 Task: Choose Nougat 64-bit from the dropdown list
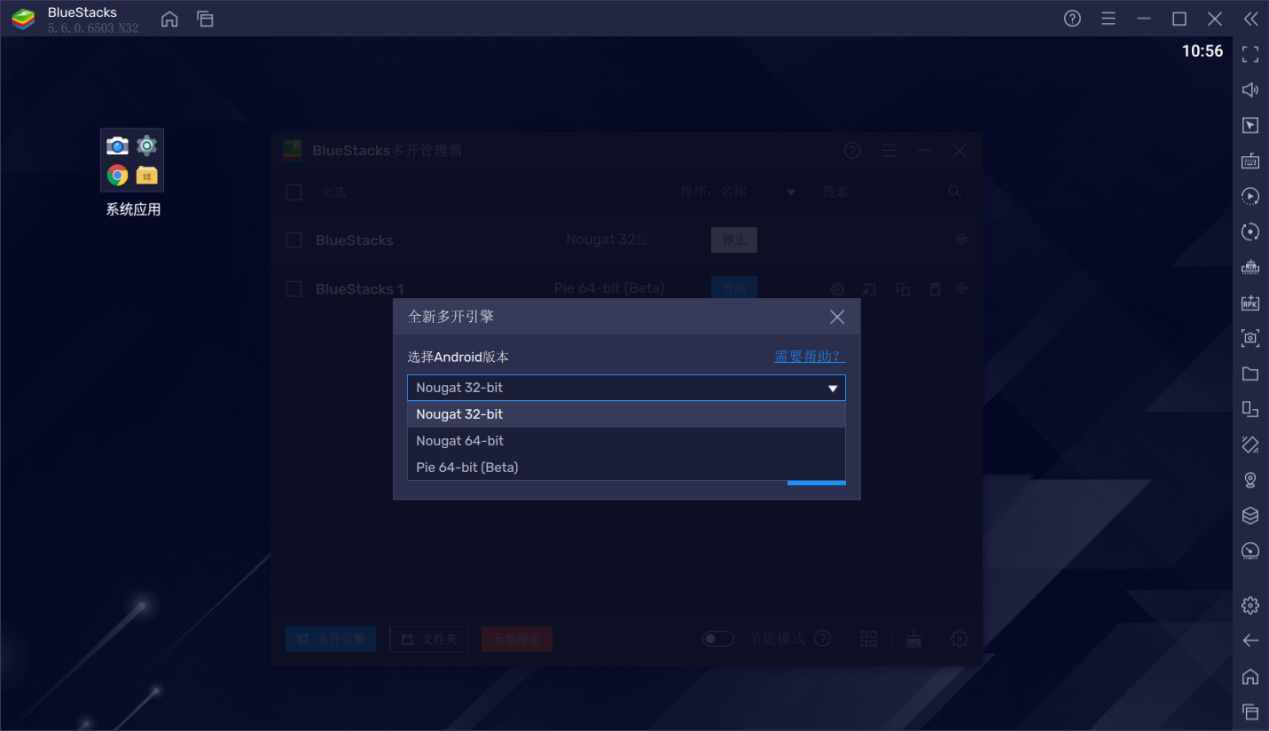click(x=626, y=441)
